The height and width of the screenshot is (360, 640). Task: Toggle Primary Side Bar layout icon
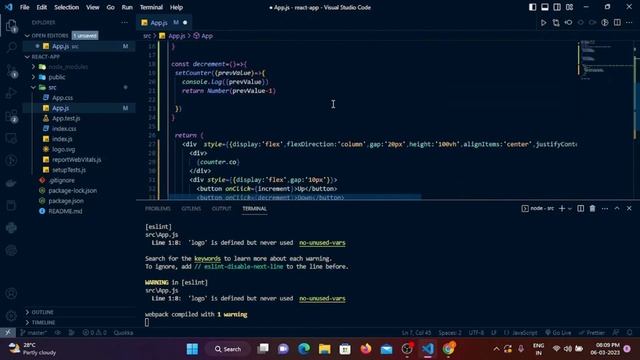[x=532, y=7]
